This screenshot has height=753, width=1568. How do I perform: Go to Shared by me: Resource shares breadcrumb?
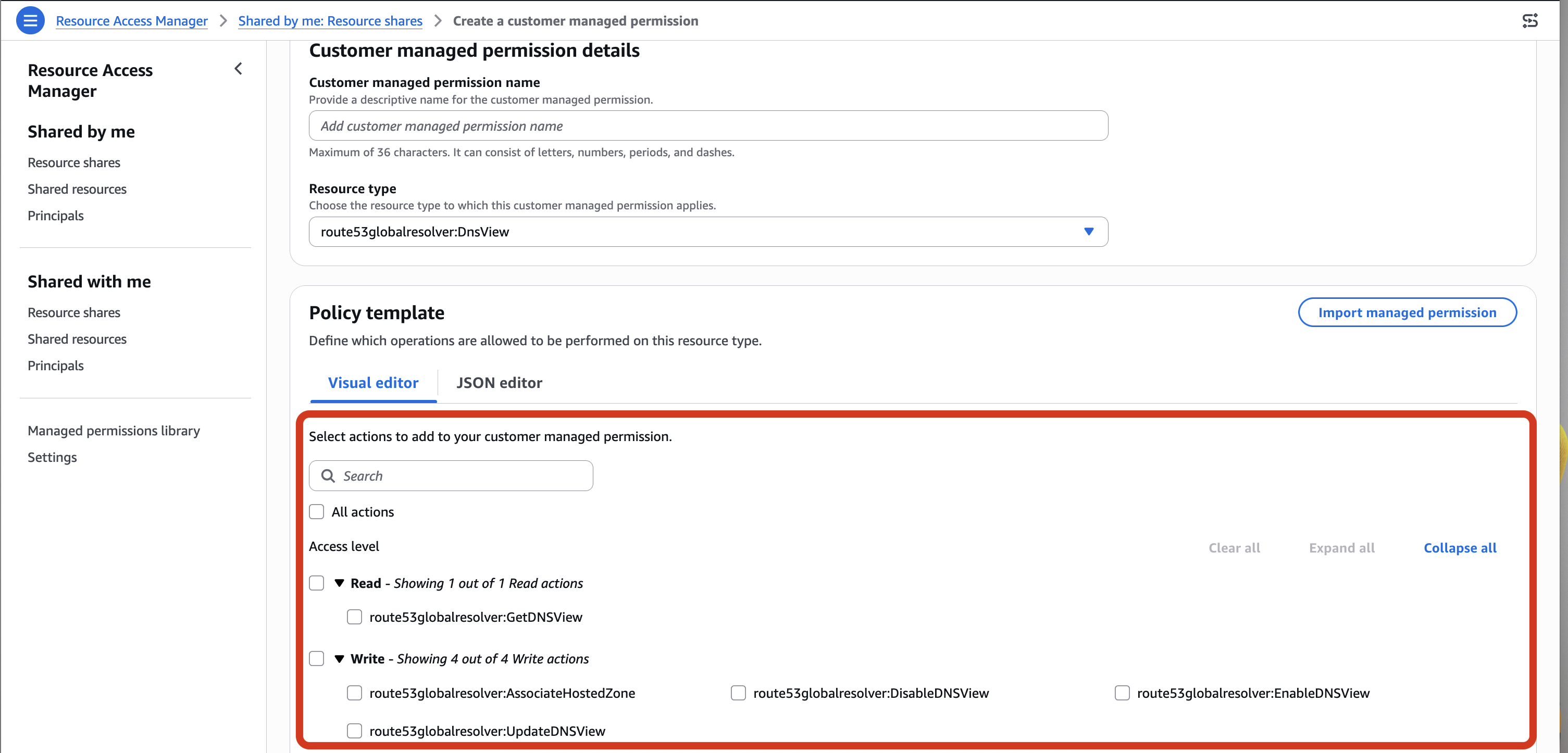click(x=330, y=21)
